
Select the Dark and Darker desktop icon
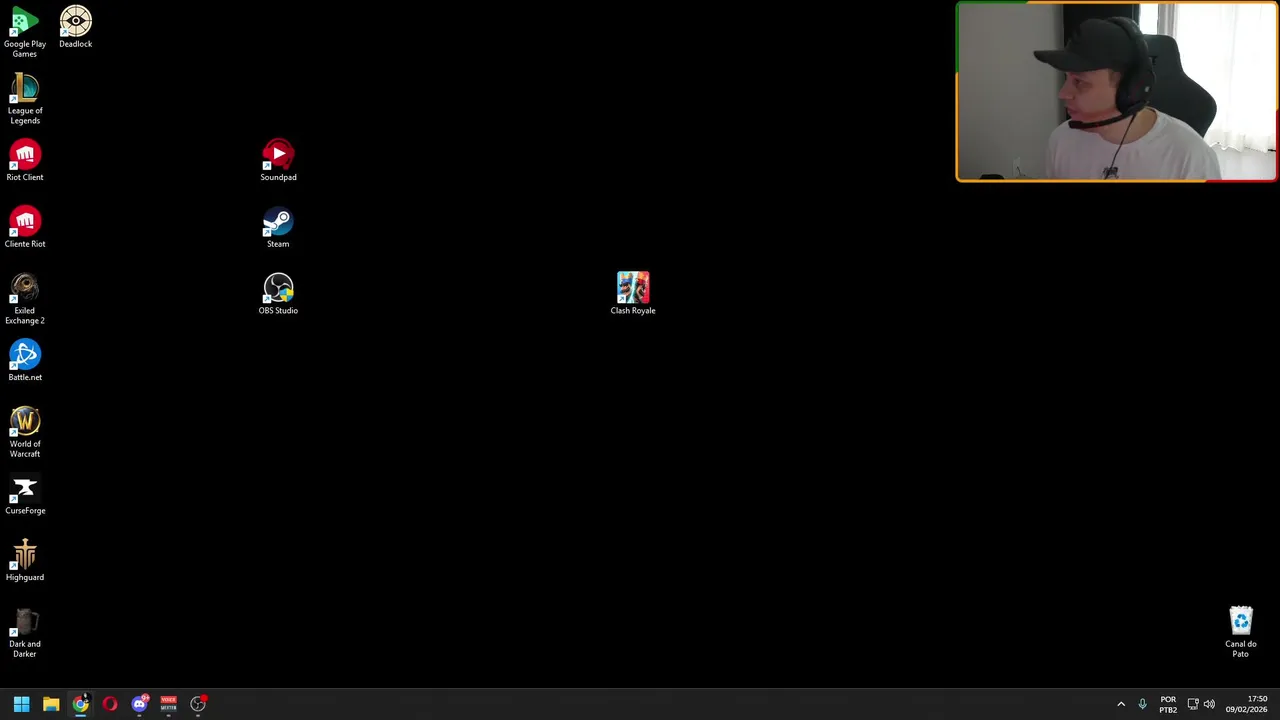25,632
